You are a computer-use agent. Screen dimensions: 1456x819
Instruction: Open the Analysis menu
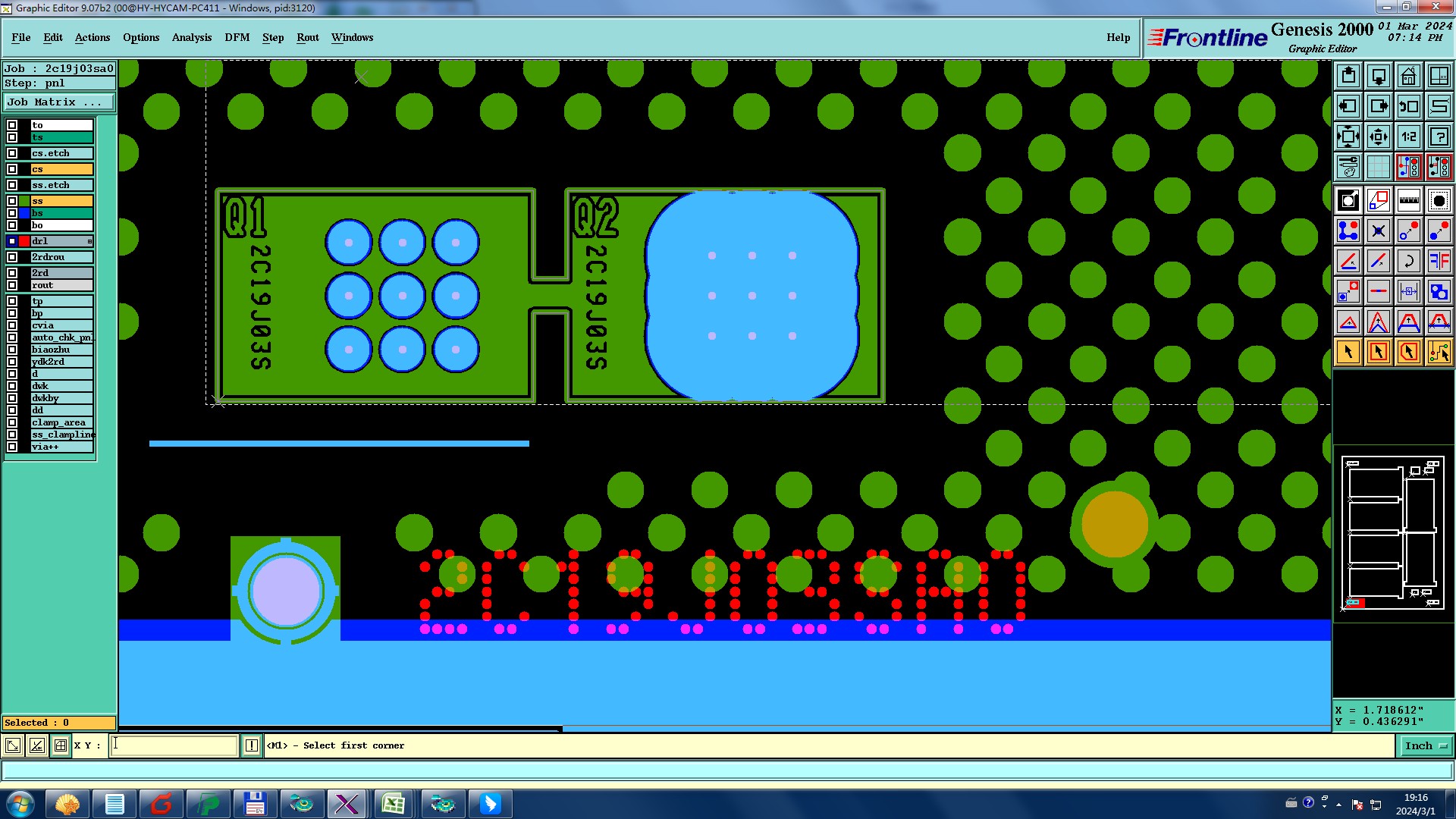191,37
